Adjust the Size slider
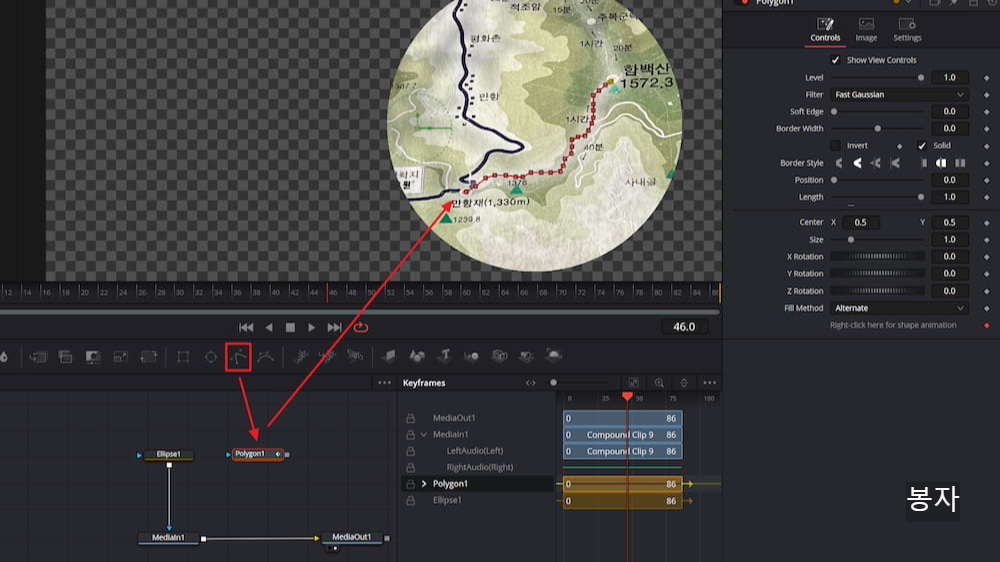This screenshot has height=562, width=1000. click(878, 240)
